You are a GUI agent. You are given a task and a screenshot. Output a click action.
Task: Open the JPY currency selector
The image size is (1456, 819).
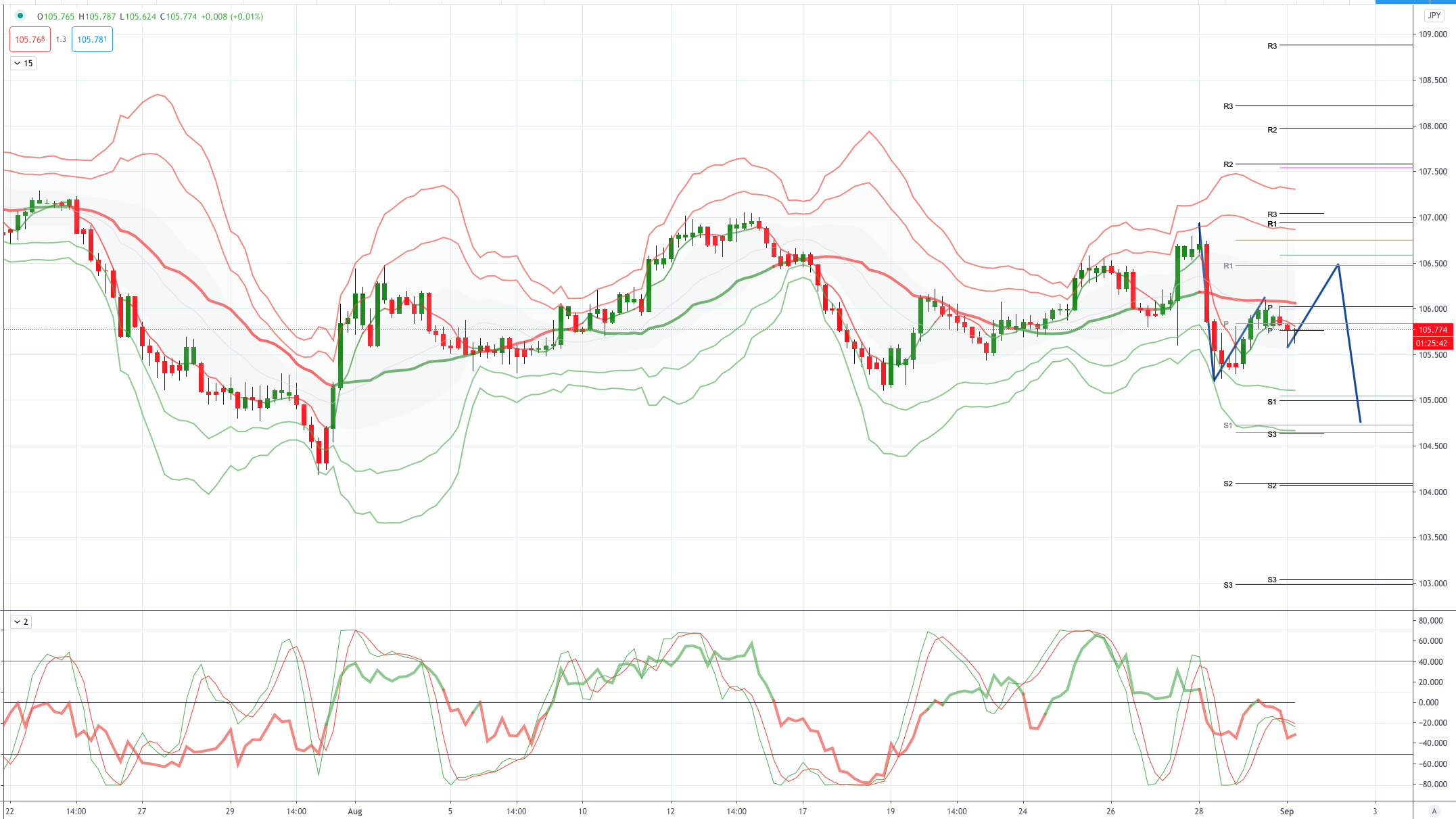1434,16
